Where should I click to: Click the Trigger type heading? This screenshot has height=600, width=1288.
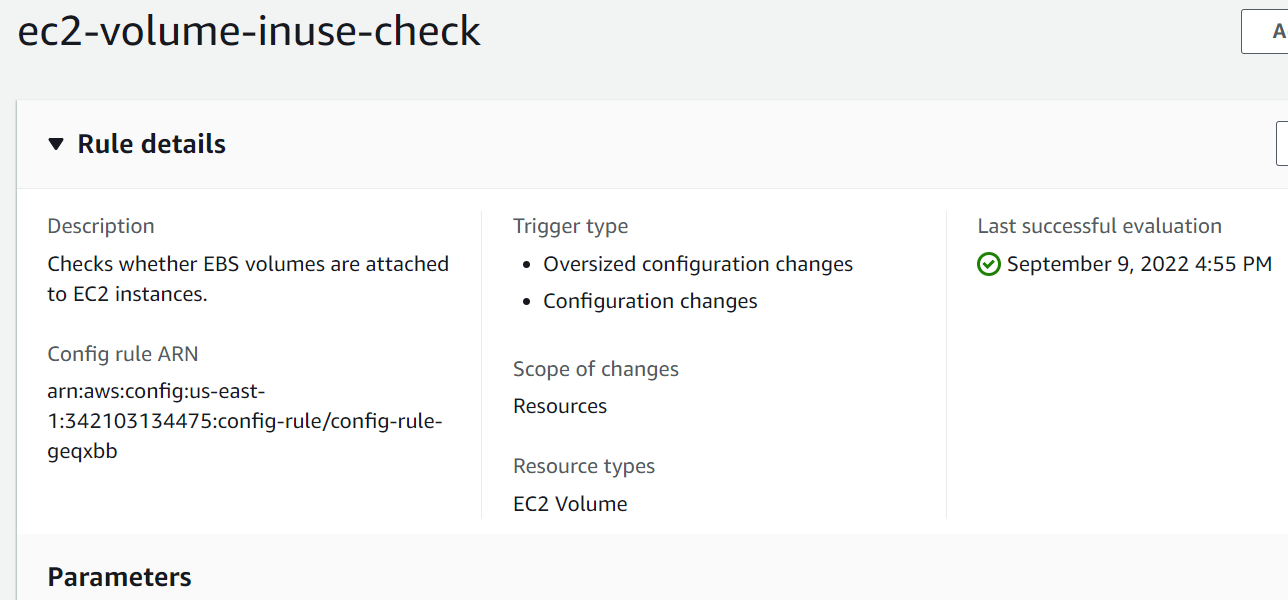[570, 226]
